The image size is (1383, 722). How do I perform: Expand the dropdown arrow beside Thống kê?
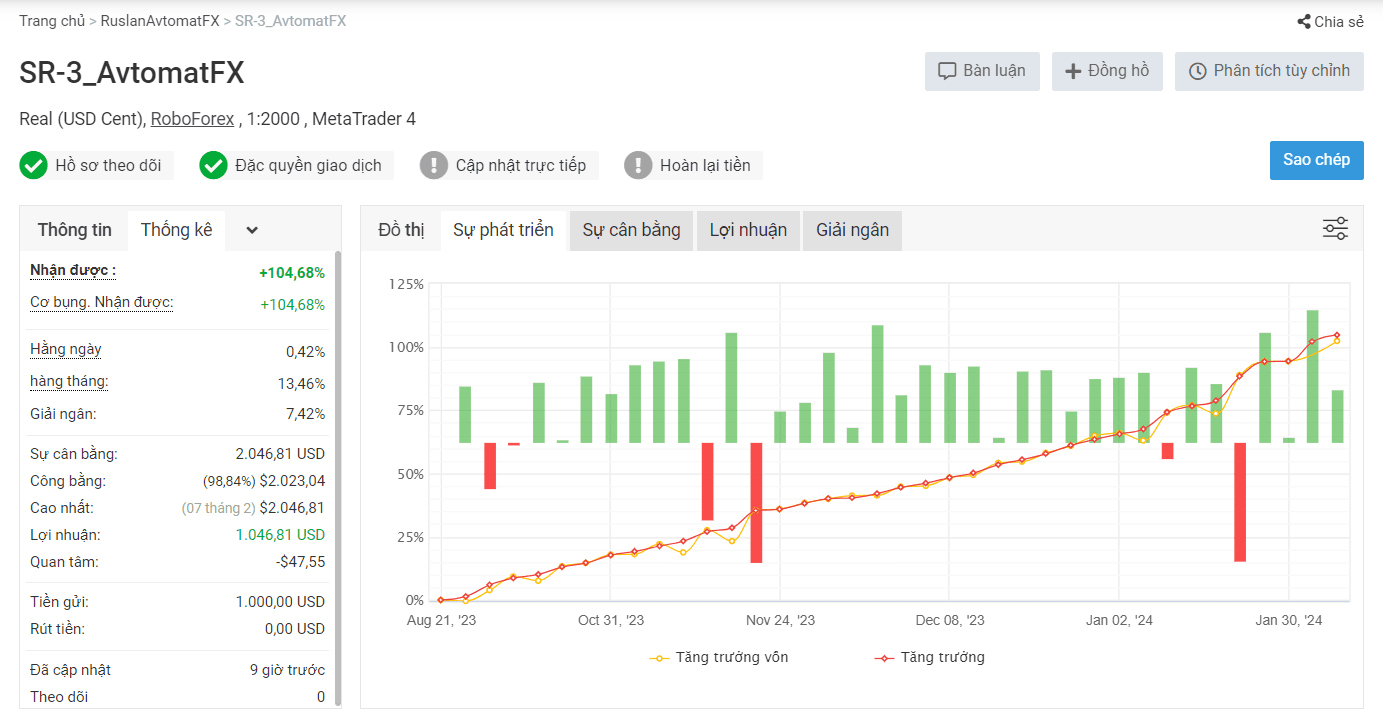[252, 230]
